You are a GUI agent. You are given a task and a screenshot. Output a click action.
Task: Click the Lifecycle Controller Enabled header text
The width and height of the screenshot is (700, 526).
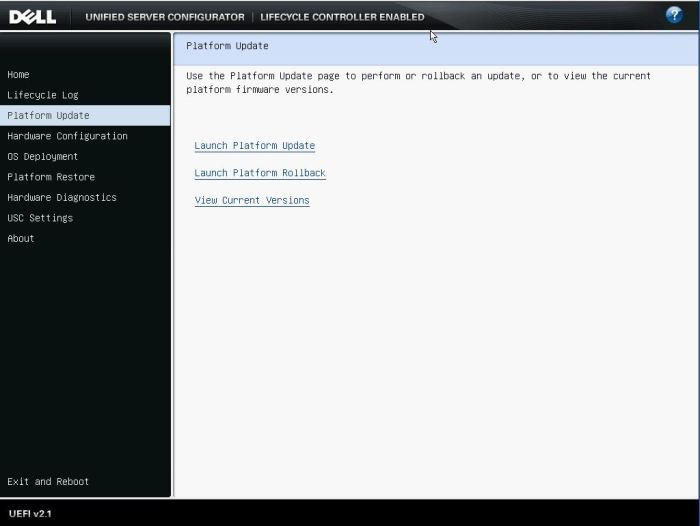(x=342, y=17)
